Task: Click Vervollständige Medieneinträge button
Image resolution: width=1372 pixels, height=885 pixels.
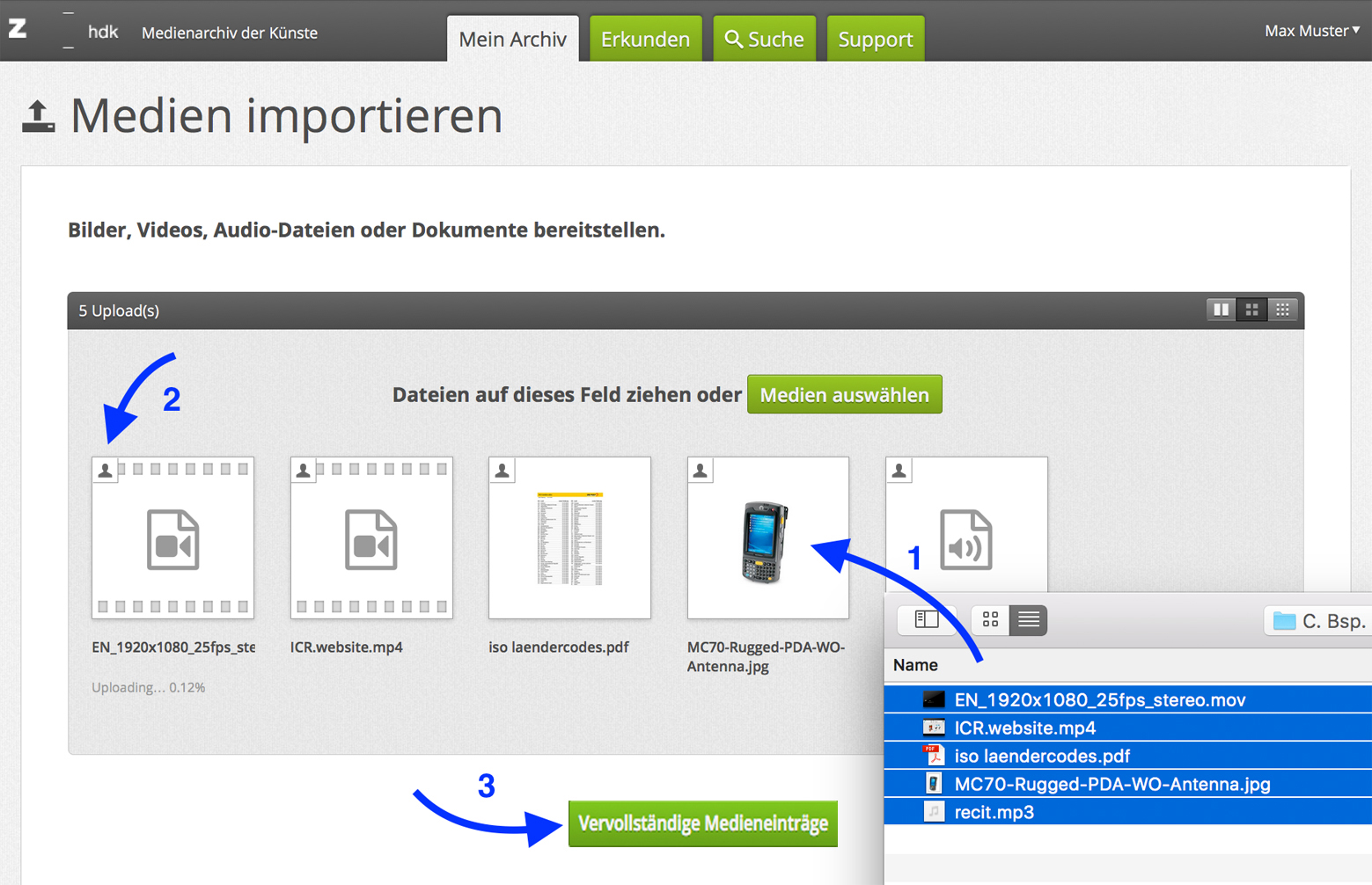Action: (702, 823)
